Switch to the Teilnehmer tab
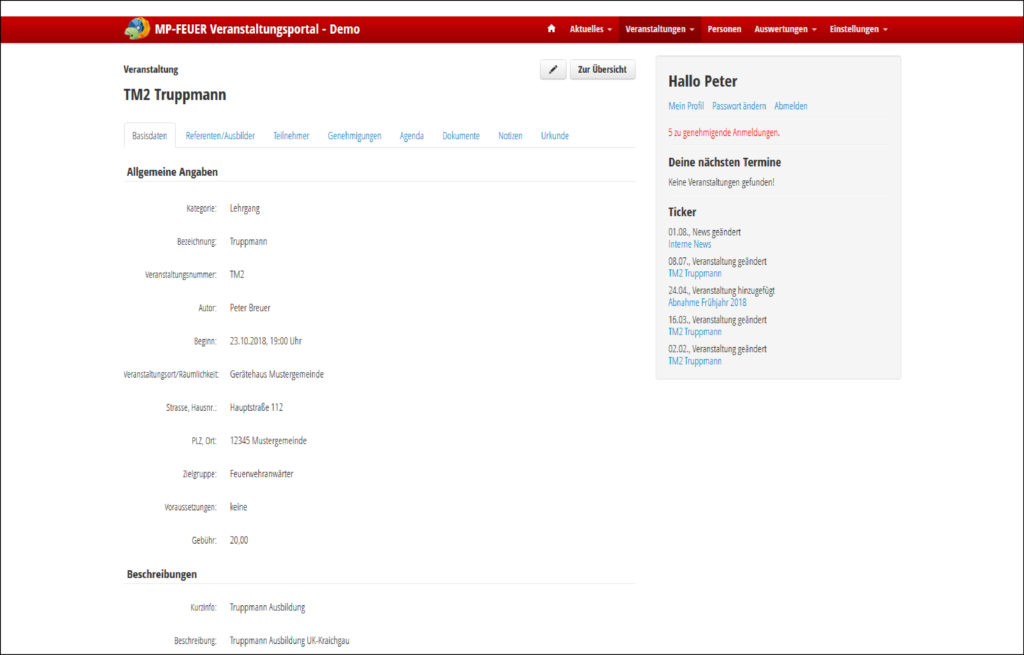This screenshot has width=1024, height=655. click(x=291, y=136)
